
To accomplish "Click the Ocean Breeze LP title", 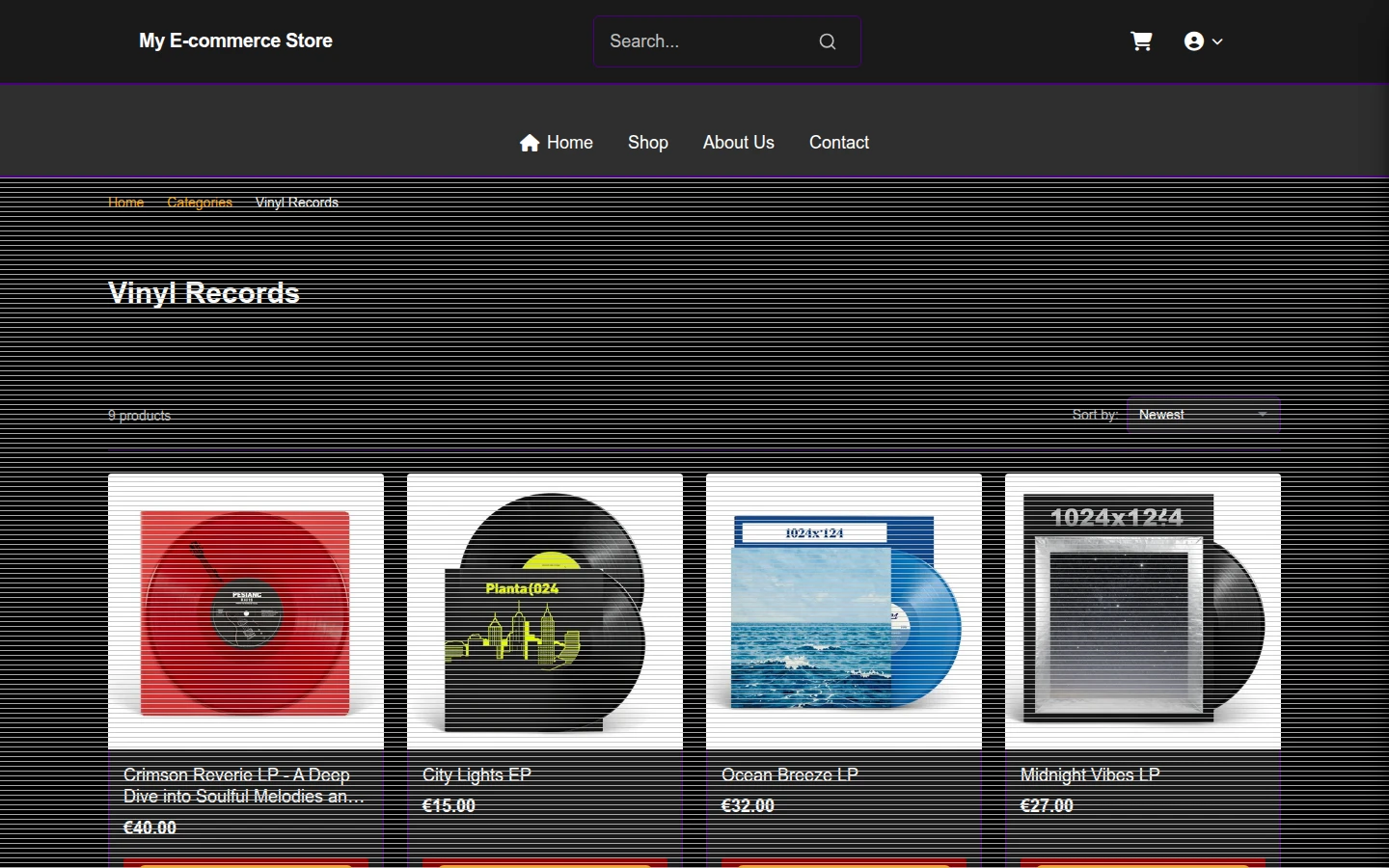I will tap(790, 775).
